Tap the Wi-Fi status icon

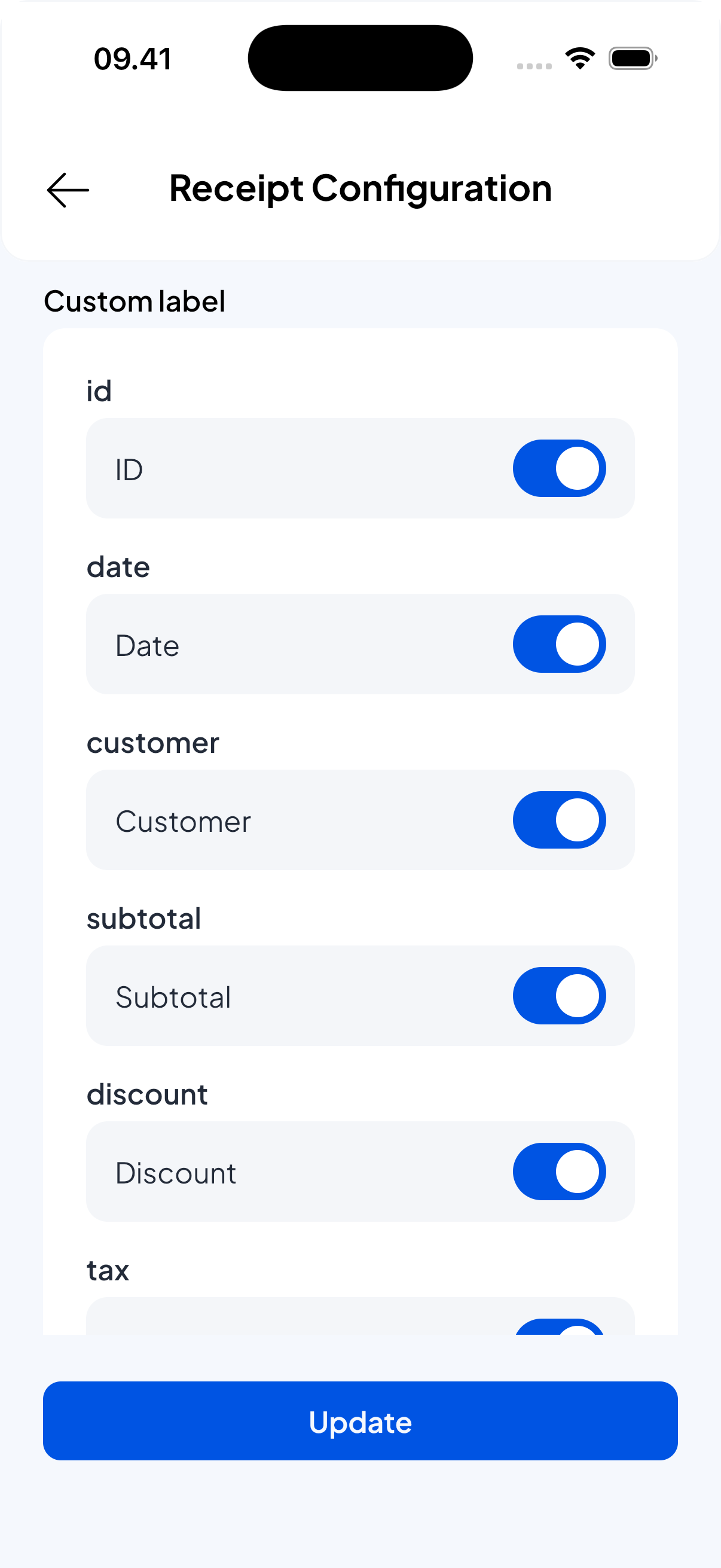click(x=580, y=59)
